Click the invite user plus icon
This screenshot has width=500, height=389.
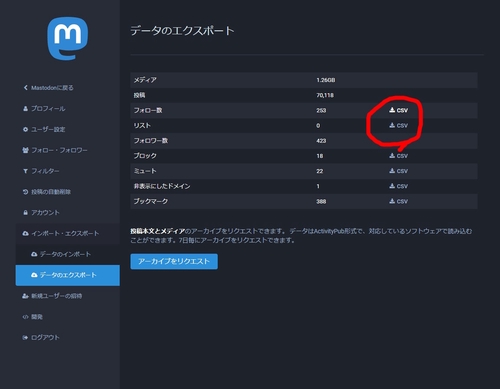(x=25, y=296)
